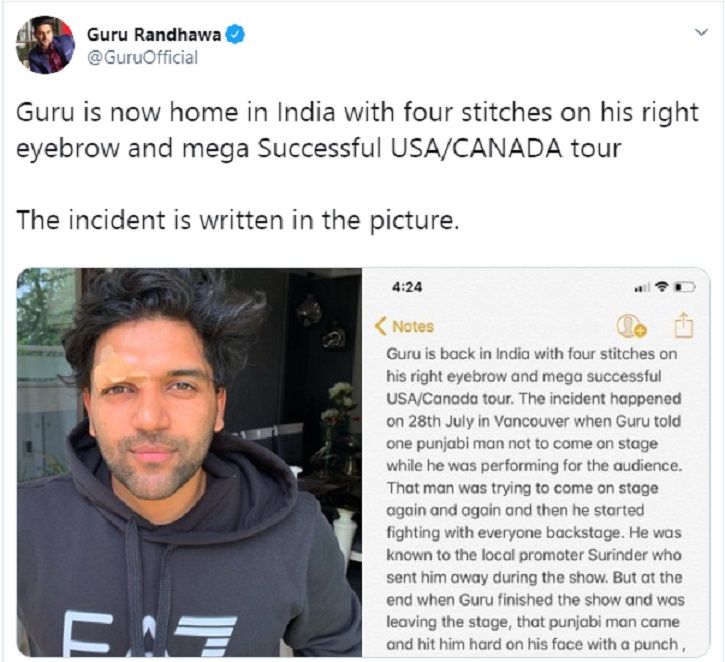Tap the add people icon in Notes
The height and width of the screenshot is (662, 725).
point(631,326)
